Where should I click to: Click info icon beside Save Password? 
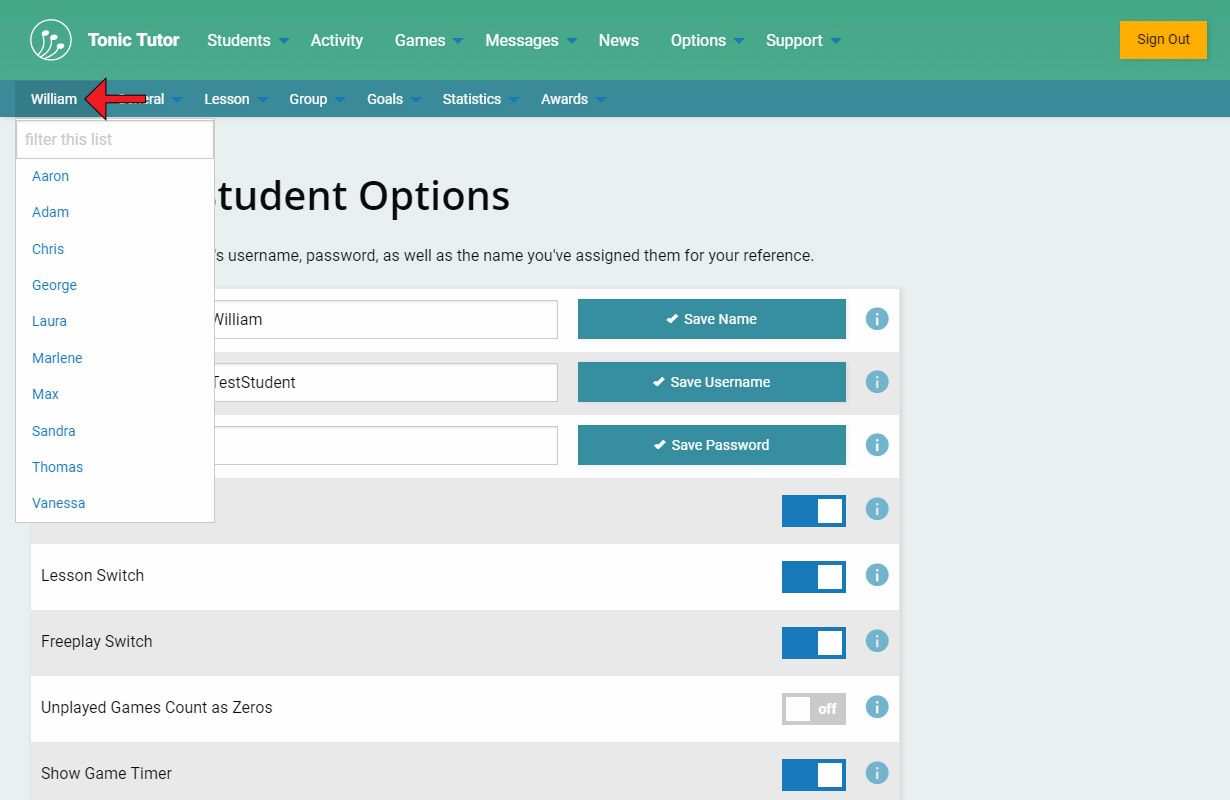tap(877, 445)
